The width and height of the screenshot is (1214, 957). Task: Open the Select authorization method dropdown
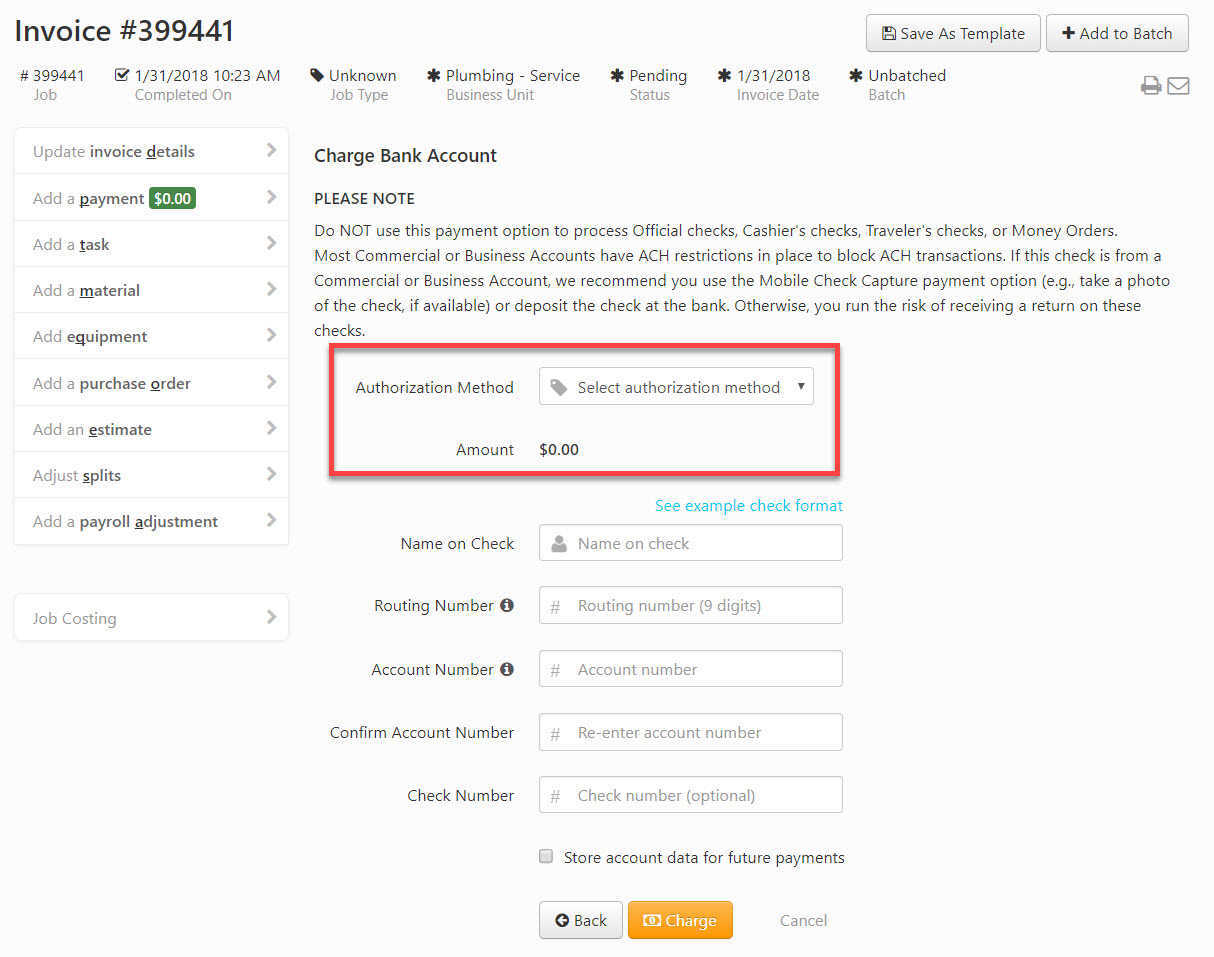[x=676, y=386]
